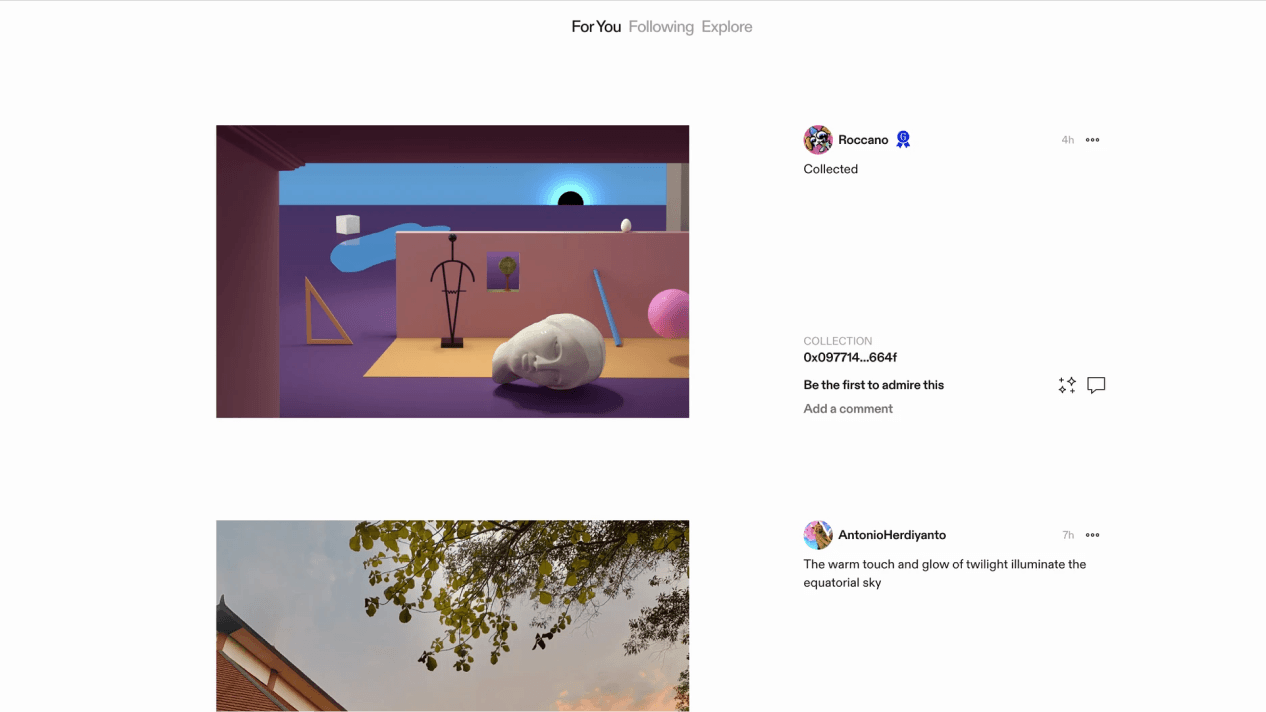Open the more options menu on AntonioHerdiyanto's post

[1092, 535]
